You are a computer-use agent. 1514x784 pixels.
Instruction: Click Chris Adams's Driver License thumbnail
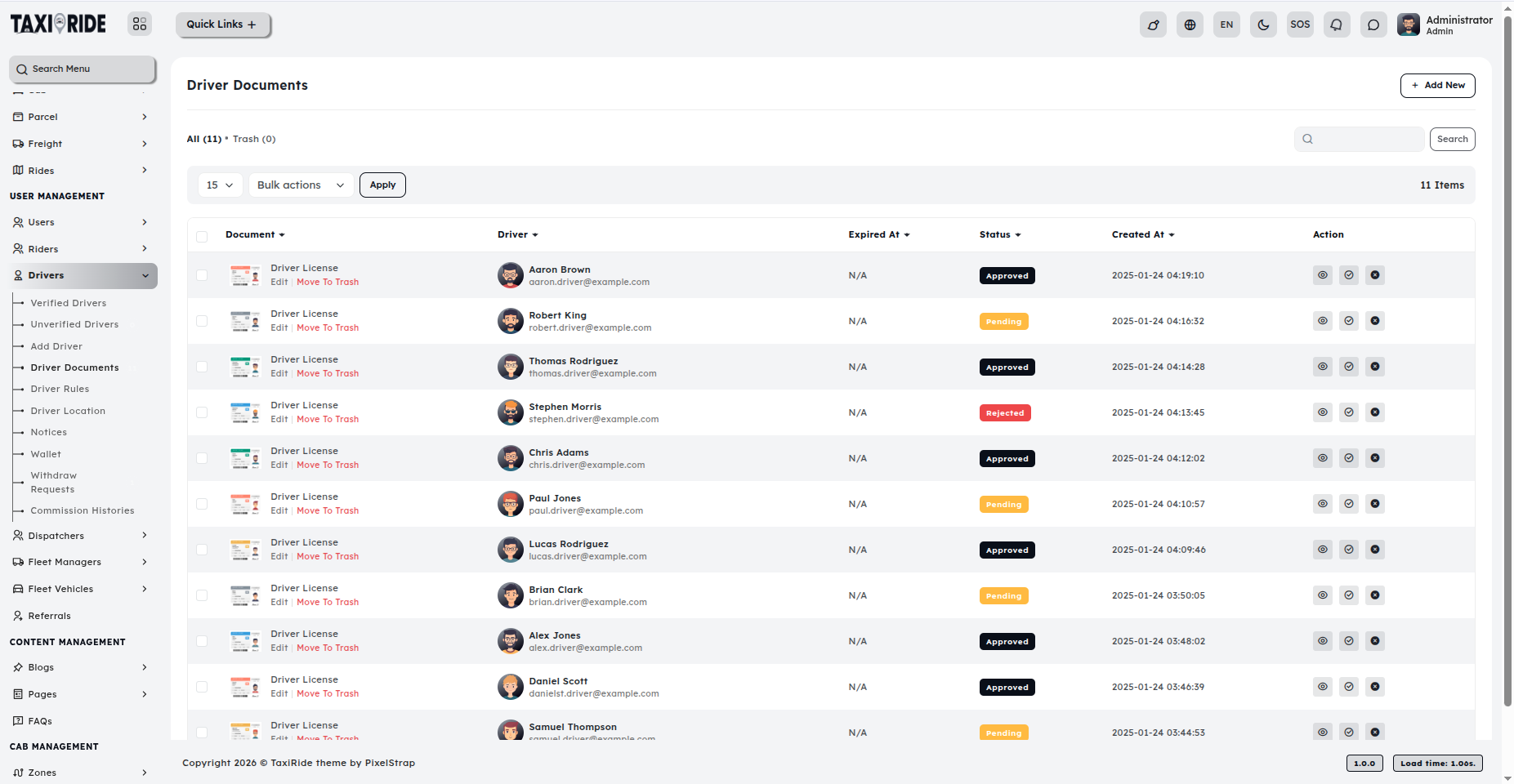tap(245, 458)
